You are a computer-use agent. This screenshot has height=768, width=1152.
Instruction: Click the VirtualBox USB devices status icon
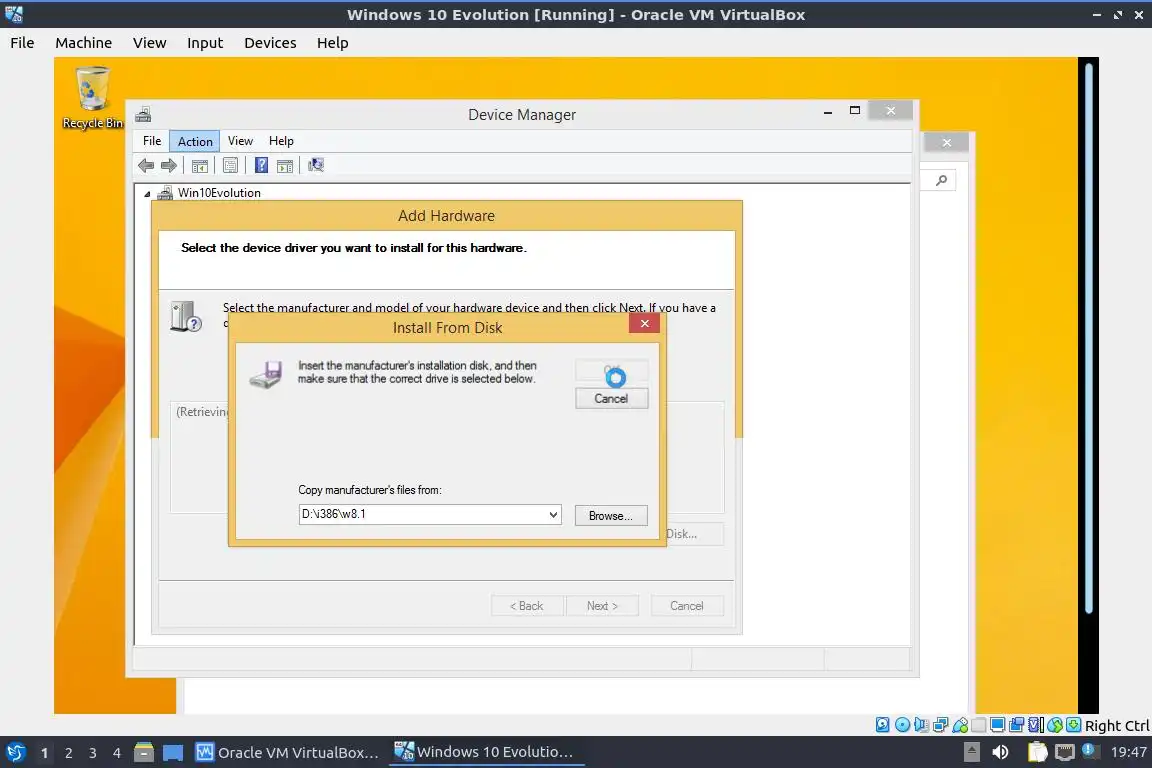(x=960, y=725)
